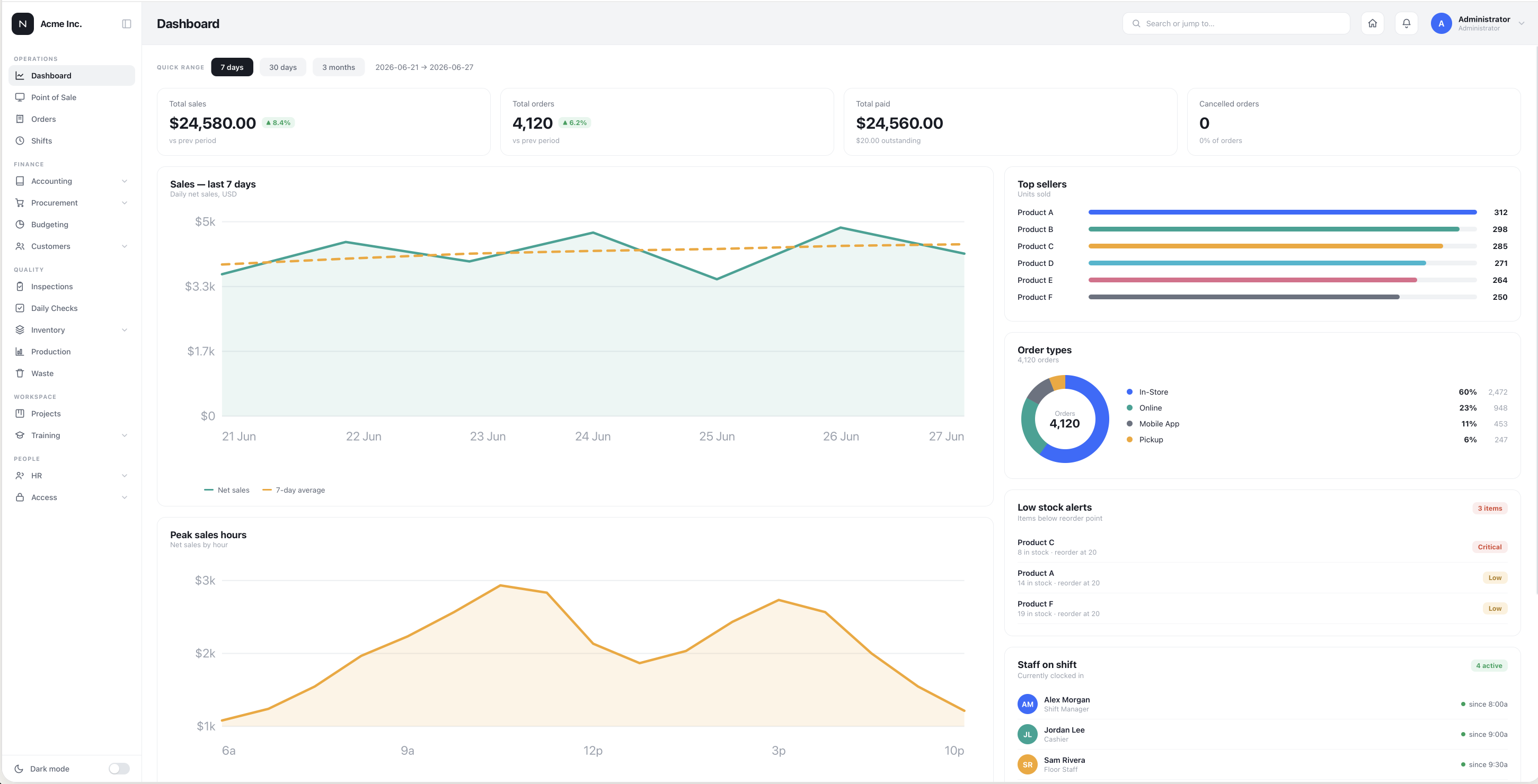This screenshot has height=784, width=1538.
Task: Open the Administrator account dropdown arrow
Action: click(1521, 24)
